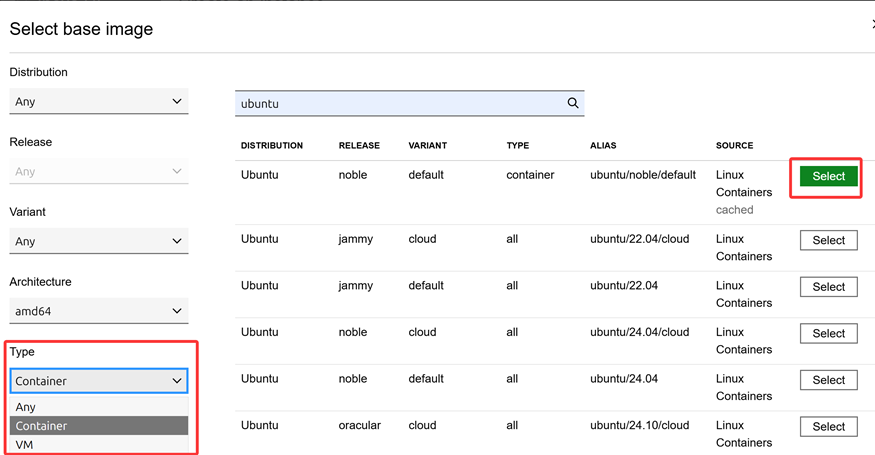The image size is (875, 455).
Task: Click the ubuntu/22.04/cloud alias text
Action: pos(640,239)
